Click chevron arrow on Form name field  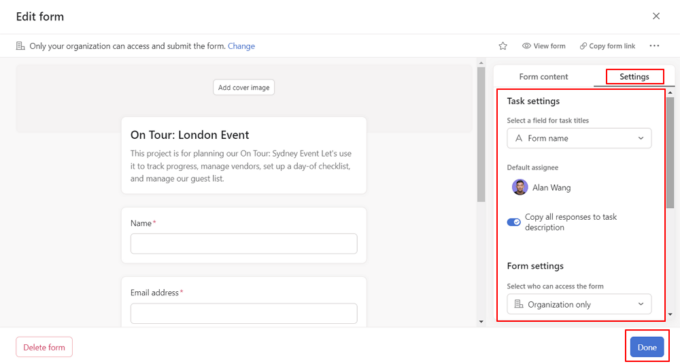tap(641, 138)
